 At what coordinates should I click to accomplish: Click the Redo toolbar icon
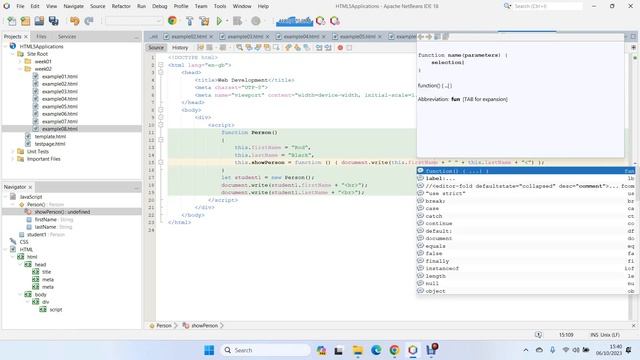click(x=89, y=21)
